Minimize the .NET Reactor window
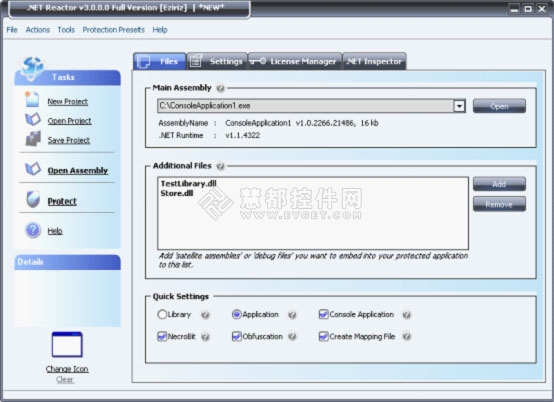This screenshot has width=554, height=402. 514,9
